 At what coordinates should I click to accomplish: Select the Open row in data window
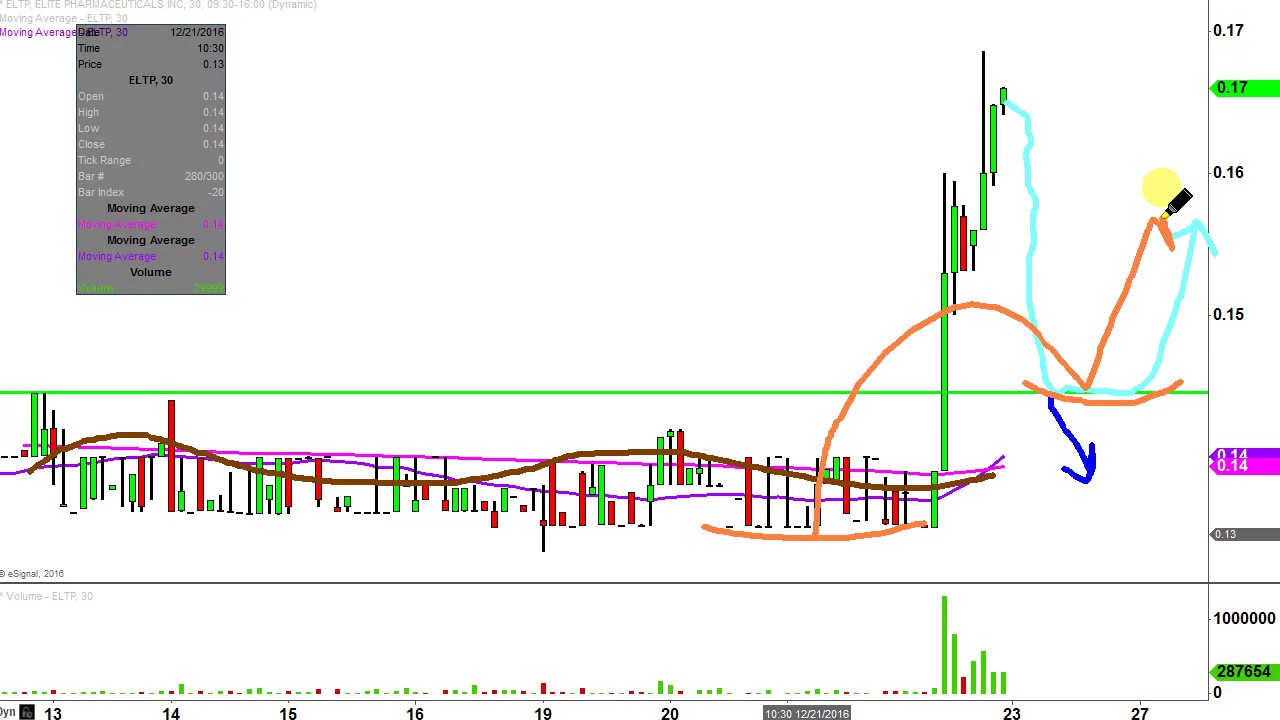pos(151,96)
